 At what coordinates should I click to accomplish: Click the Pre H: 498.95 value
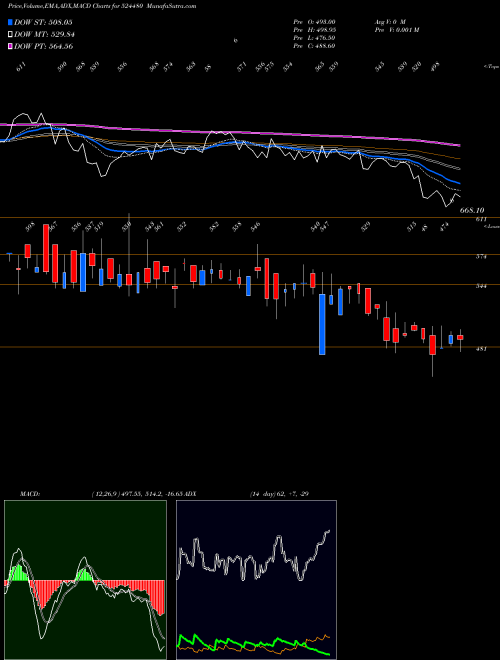(314, 30)
